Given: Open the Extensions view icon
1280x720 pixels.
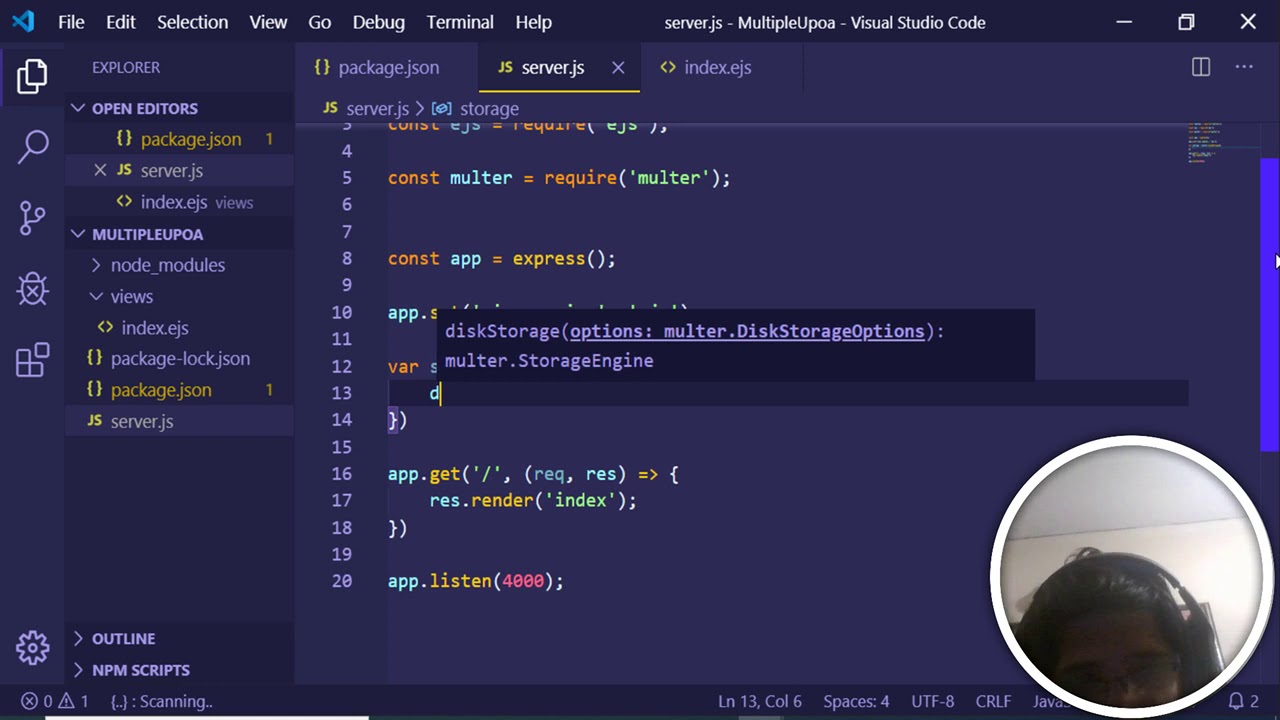Looking at the screenshot, I should click(x=32, y=360).
